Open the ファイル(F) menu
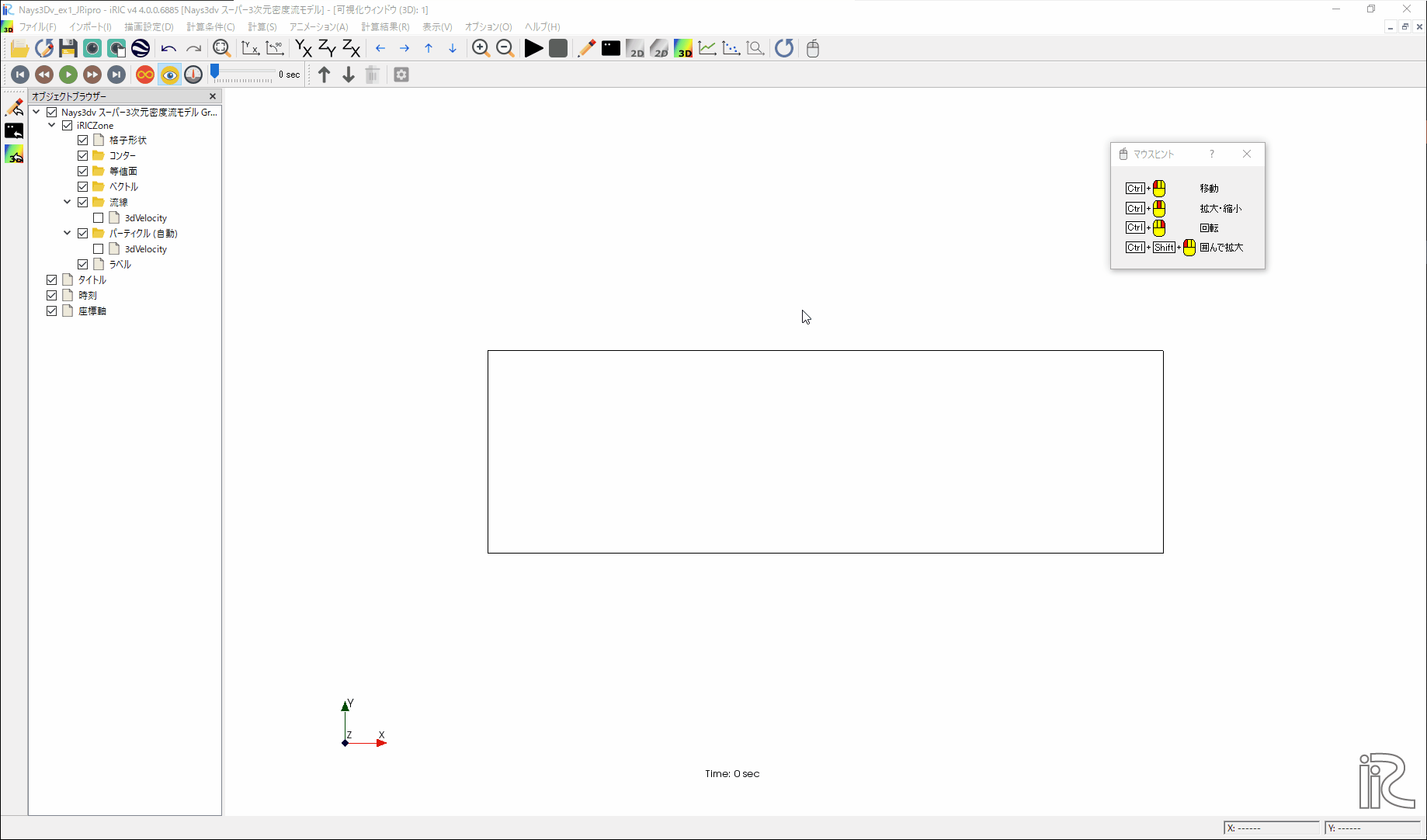This screenshot has width=1427, height=840. [x=37, y=26]
